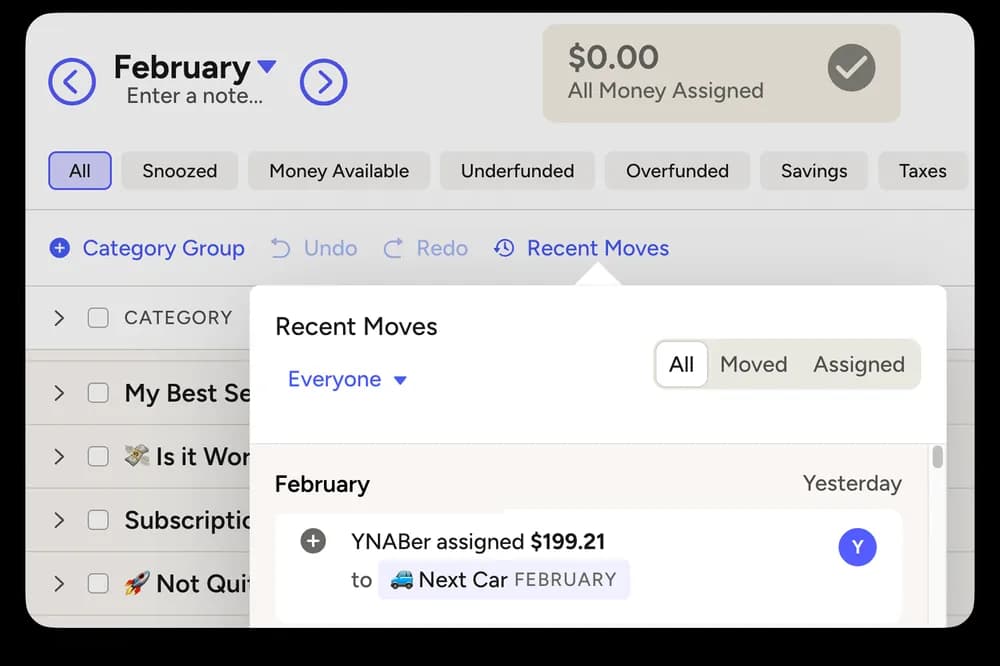Click the Recent Moves panel scrollbar thumb
Screen dimensions: 1000x666
[937, 457]
